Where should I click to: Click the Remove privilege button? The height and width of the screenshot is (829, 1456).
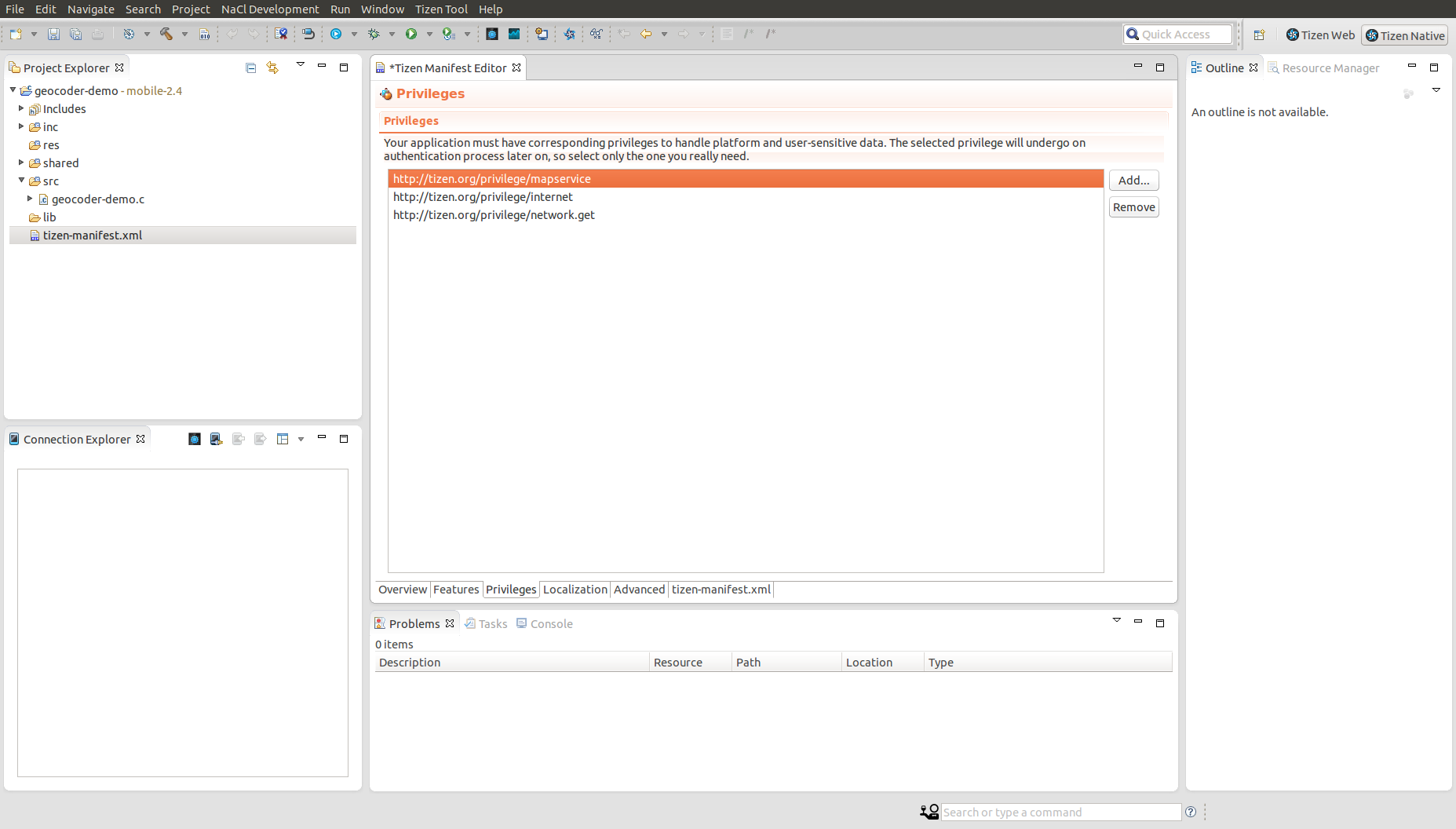click(1133, 207)
